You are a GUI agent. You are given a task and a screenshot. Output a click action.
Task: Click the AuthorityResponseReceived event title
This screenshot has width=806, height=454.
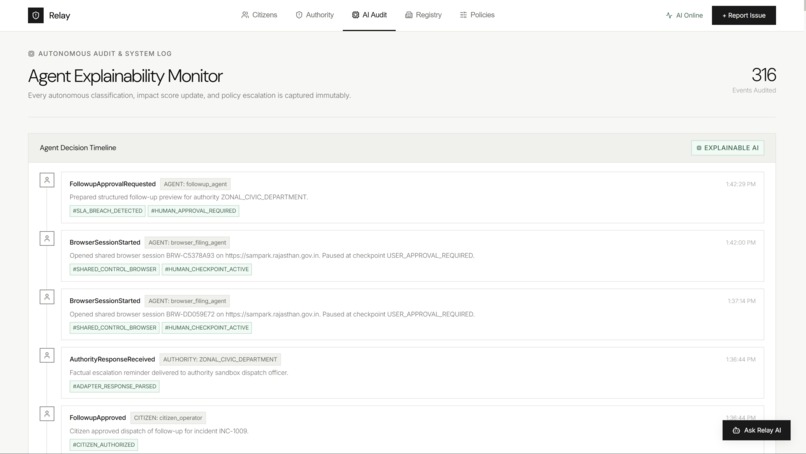point(112,359)
